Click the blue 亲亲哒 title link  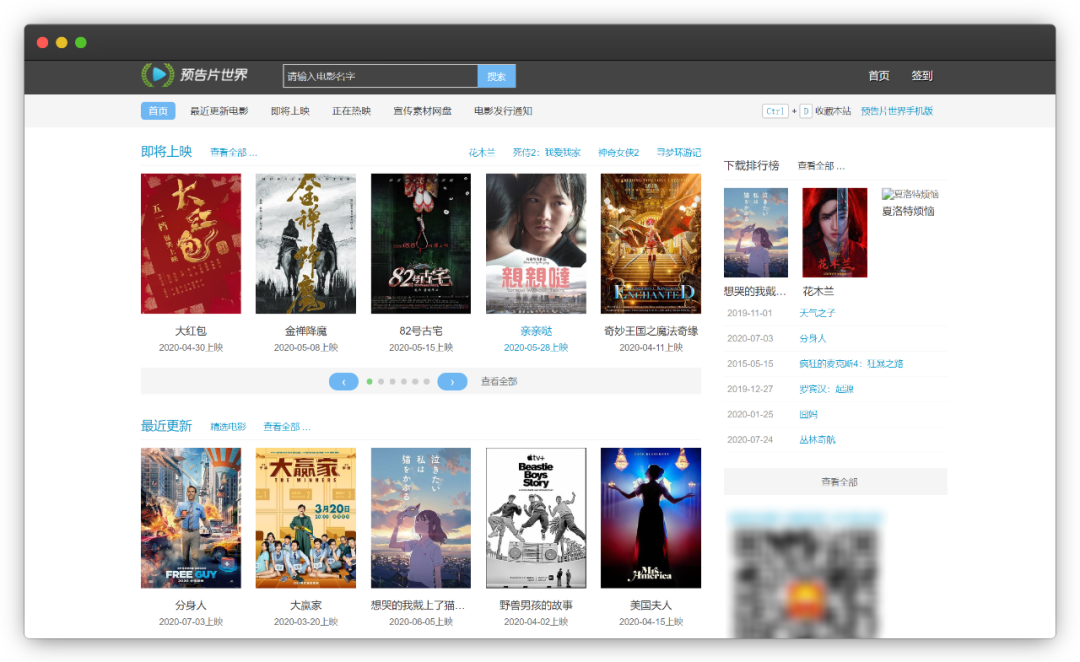536,331
